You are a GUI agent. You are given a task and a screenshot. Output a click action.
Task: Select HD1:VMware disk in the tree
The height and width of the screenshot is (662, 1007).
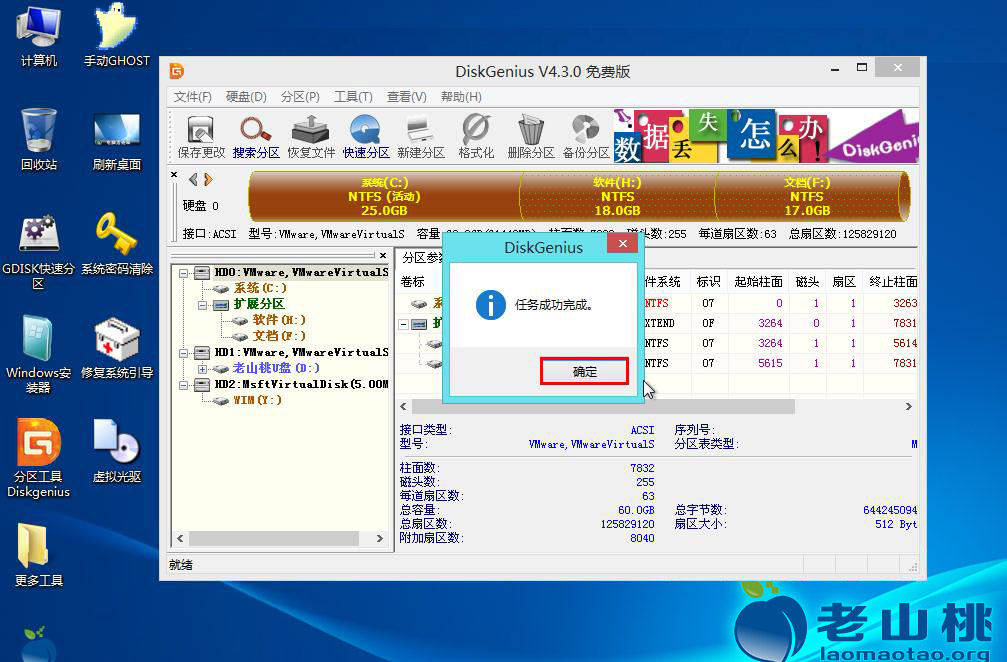[301, 353]
